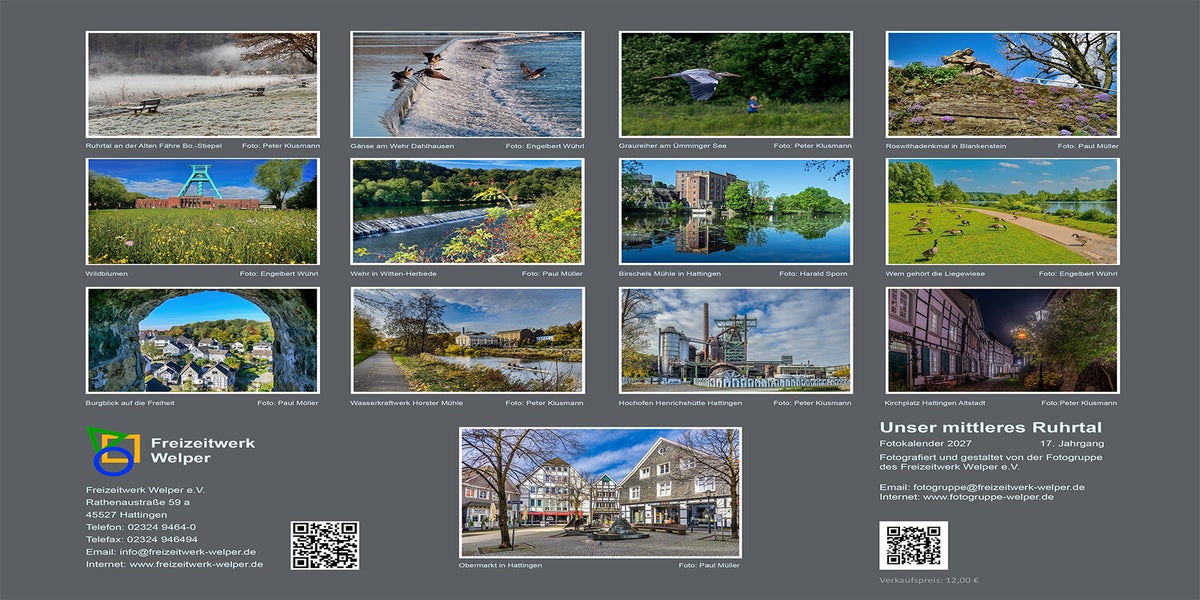Select the Graureiher am Ümminger See photo
1200x600 pixels.
point(736,84)
